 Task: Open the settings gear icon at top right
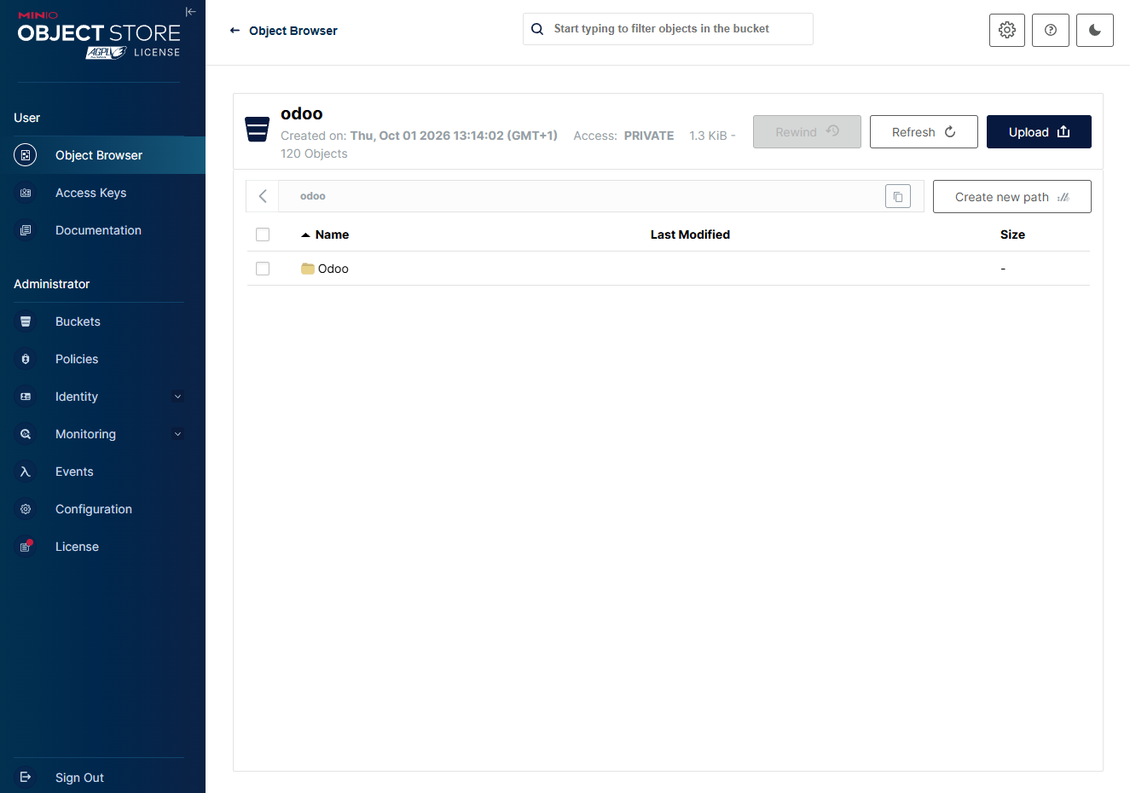click(x=1007, y=30)
